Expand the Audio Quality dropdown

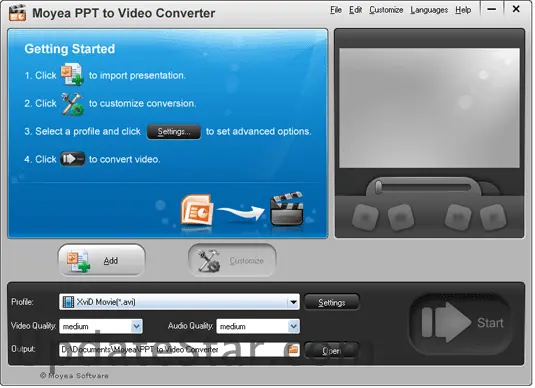293,327
